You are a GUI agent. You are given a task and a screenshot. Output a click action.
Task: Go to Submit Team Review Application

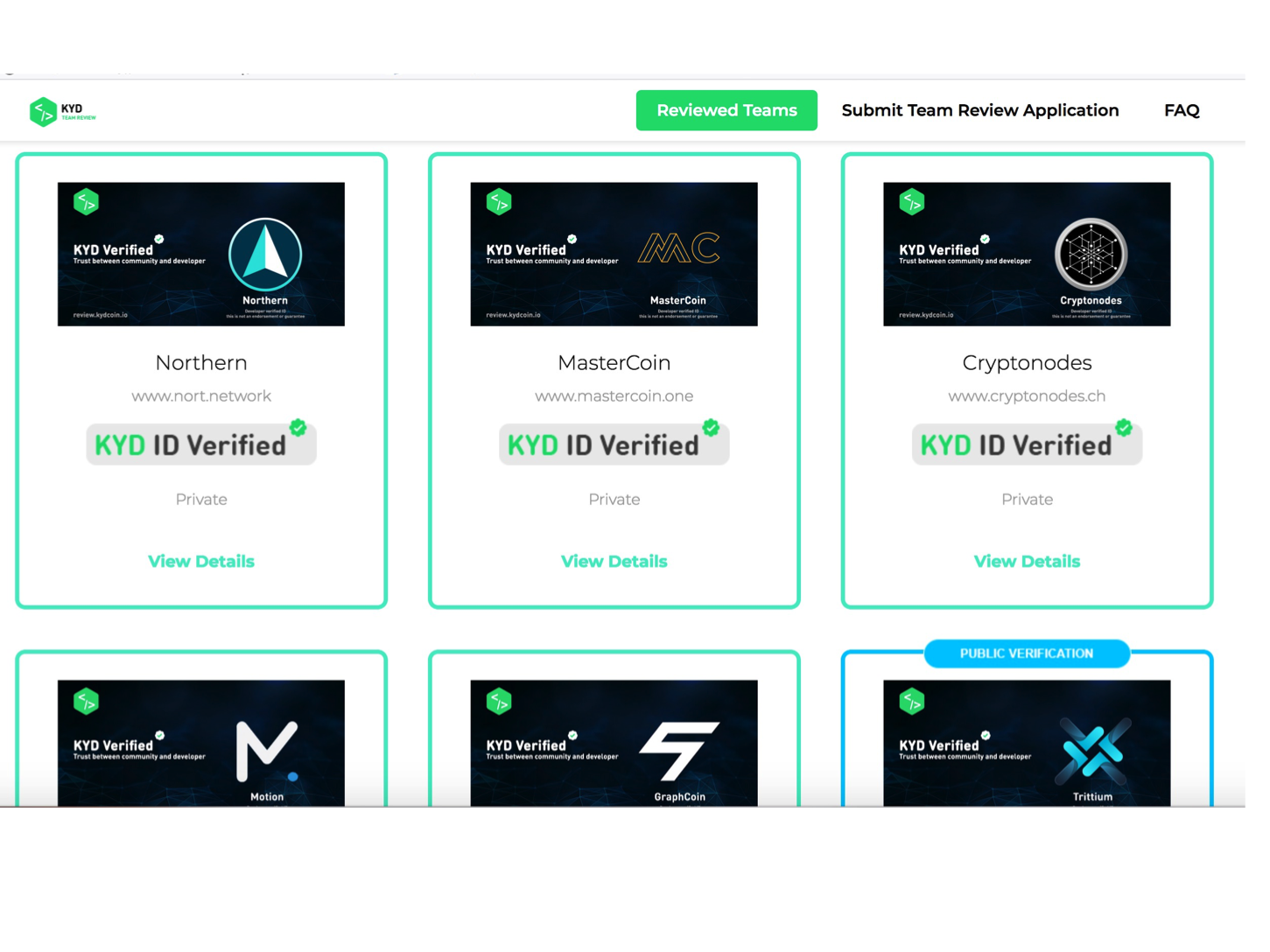980,110
